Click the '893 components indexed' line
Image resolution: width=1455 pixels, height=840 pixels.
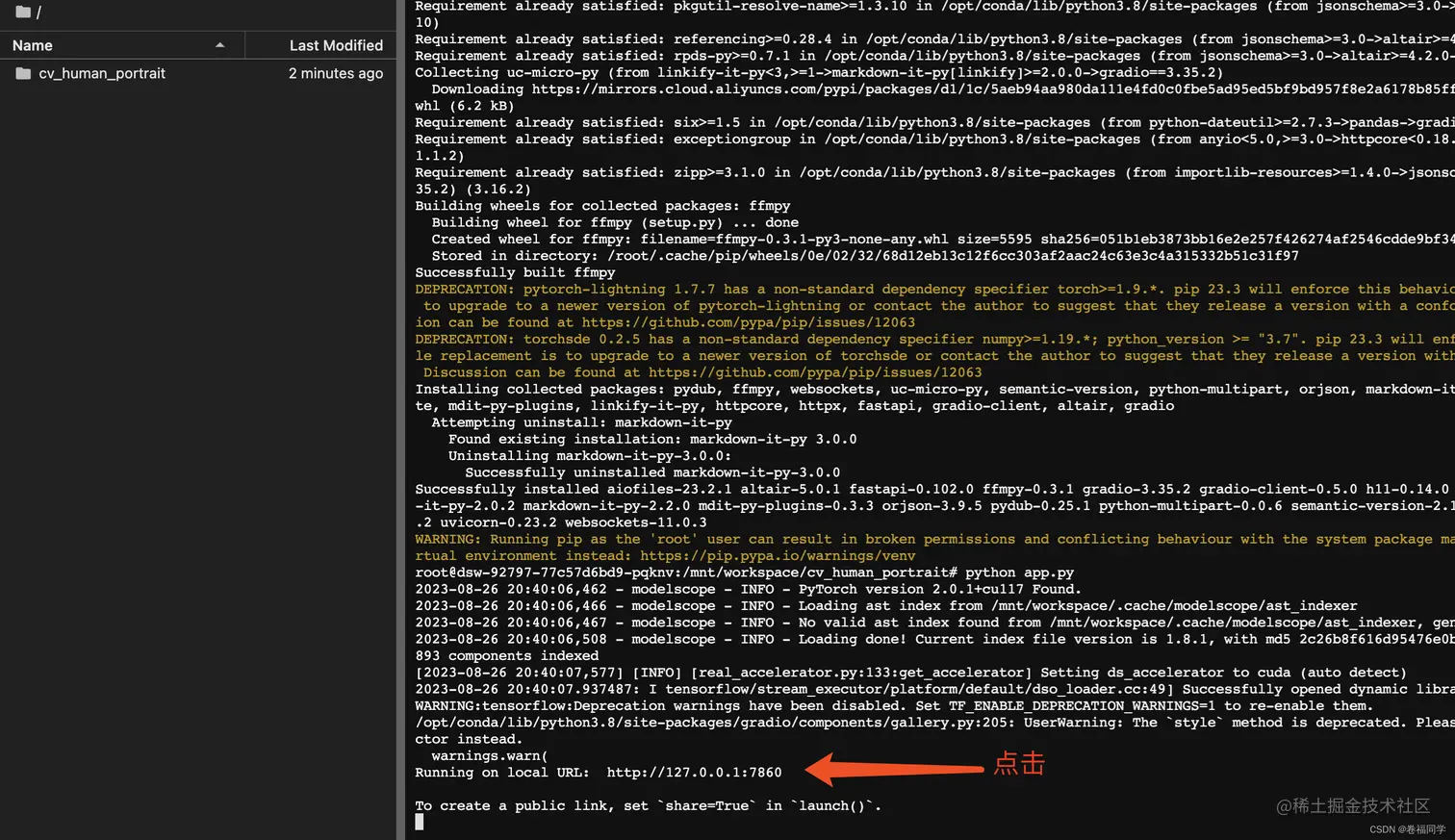[x=507, y=655]
